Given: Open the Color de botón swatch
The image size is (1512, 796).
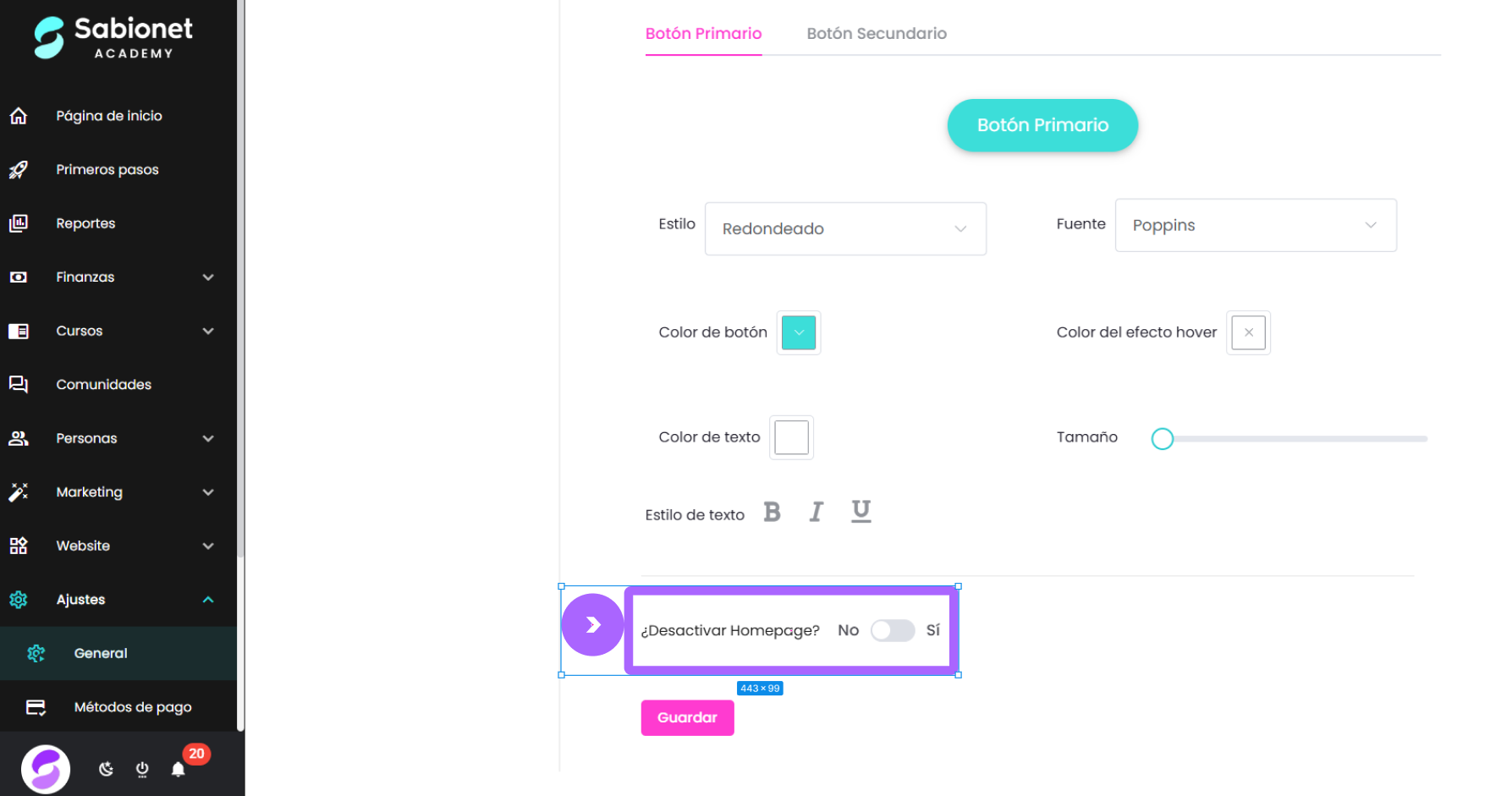Looking at the screenshot, I should coord(799,332).
